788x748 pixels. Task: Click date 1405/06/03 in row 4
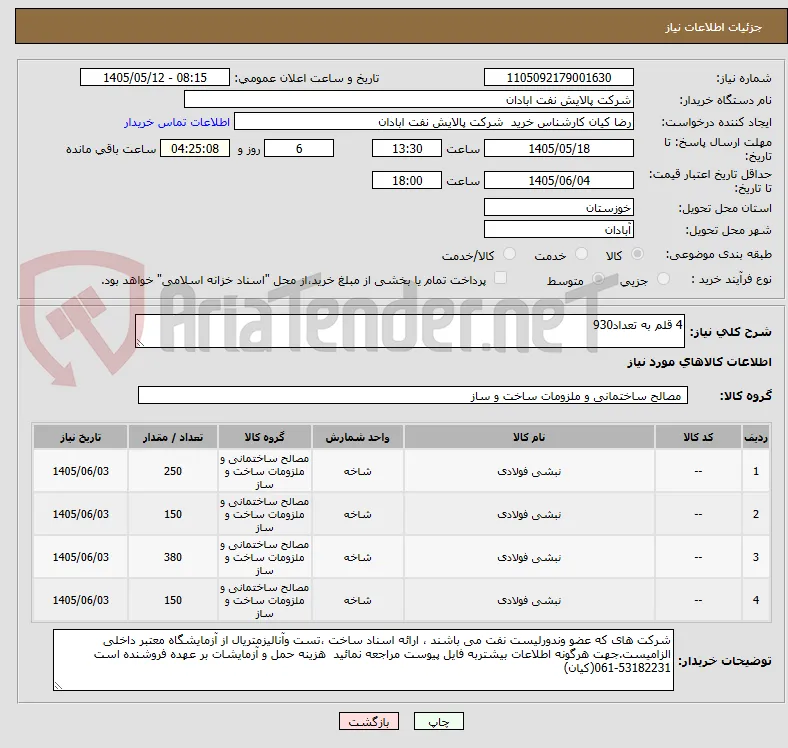[x=80, y=600]
